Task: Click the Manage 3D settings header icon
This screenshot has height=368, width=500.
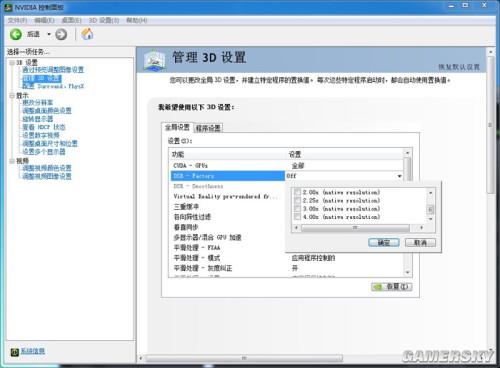Action: (155, 60)
